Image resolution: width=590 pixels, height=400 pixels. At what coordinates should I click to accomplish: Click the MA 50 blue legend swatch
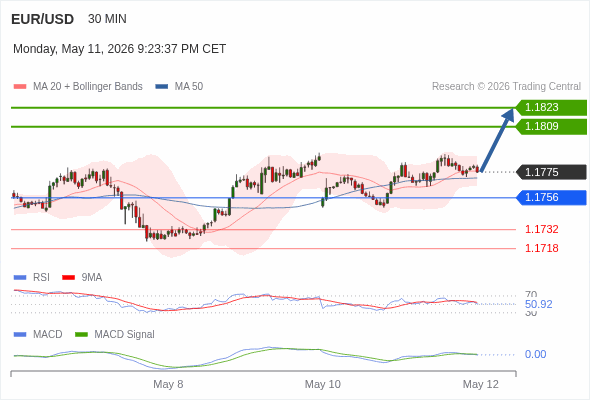pos(161,87)
